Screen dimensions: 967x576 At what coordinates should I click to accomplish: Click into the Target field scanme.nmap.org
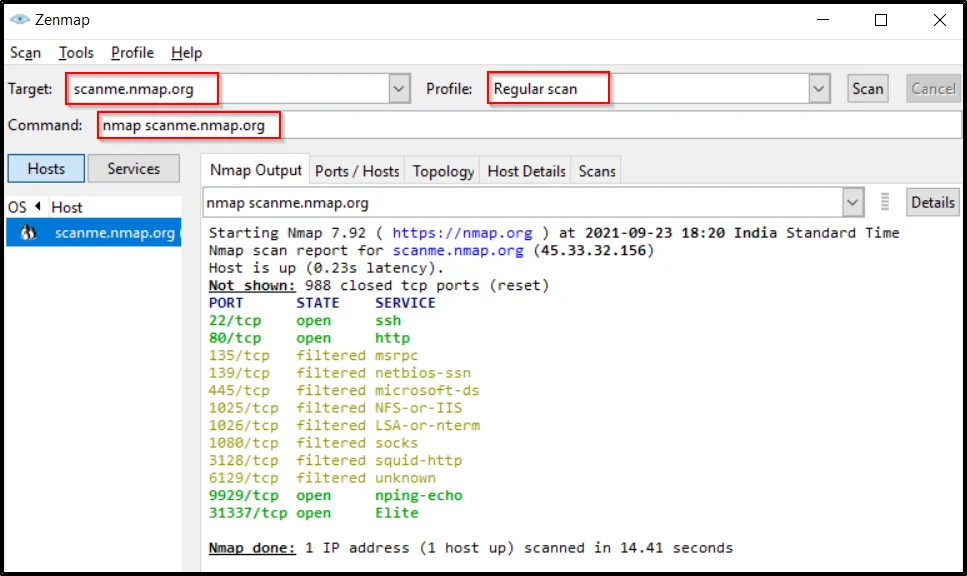[x=228, y=89]
